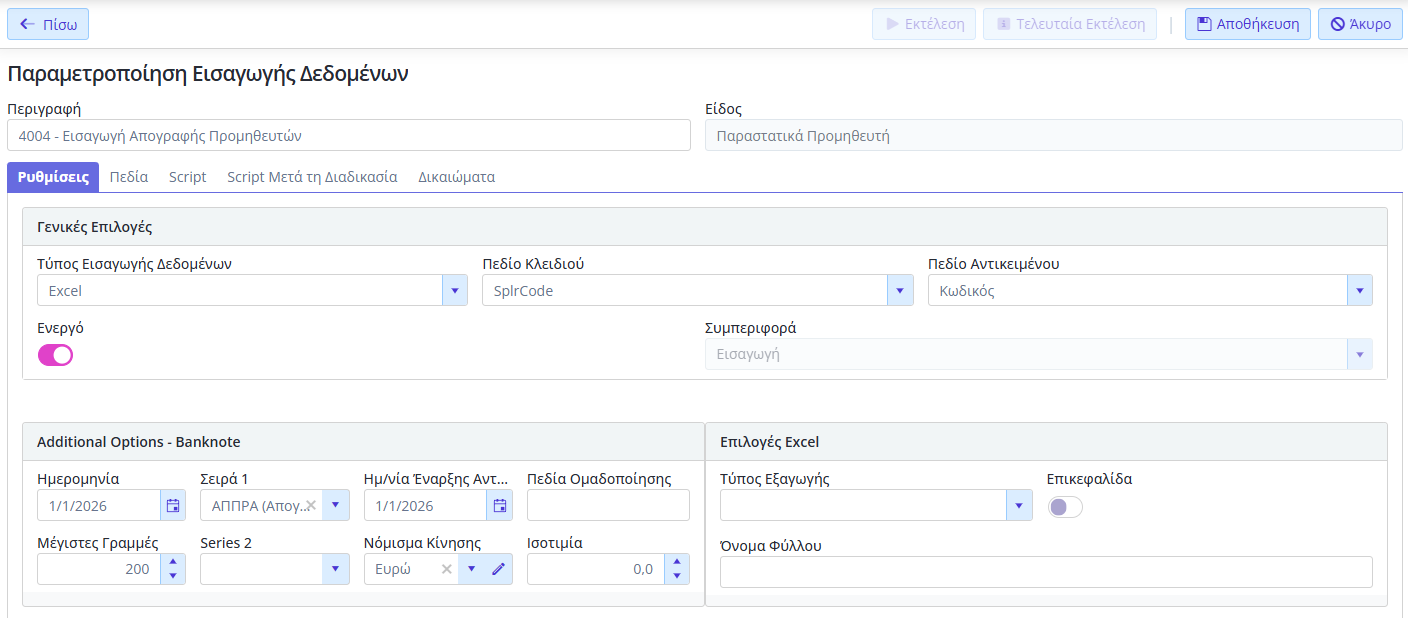Open the Πεδίο Κλειδιού dropdown
This screenshot has width=1408, height=618.
pyautogui.click(x=900, y=291)
